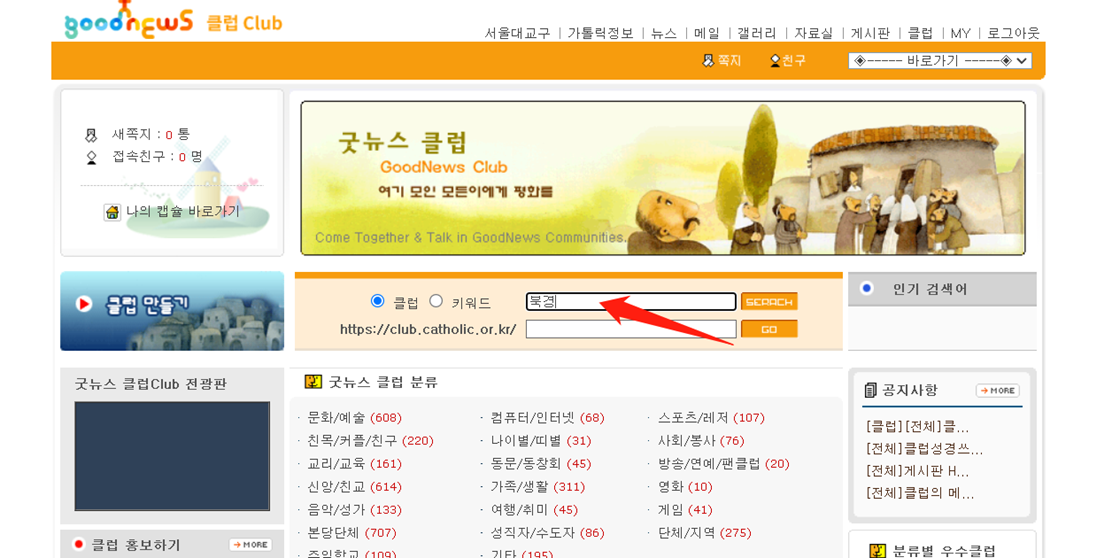Viewport: 1112px width, 558px height.
Task: Click 클럽 홍보하기 heading
Action: pos(135,545)
